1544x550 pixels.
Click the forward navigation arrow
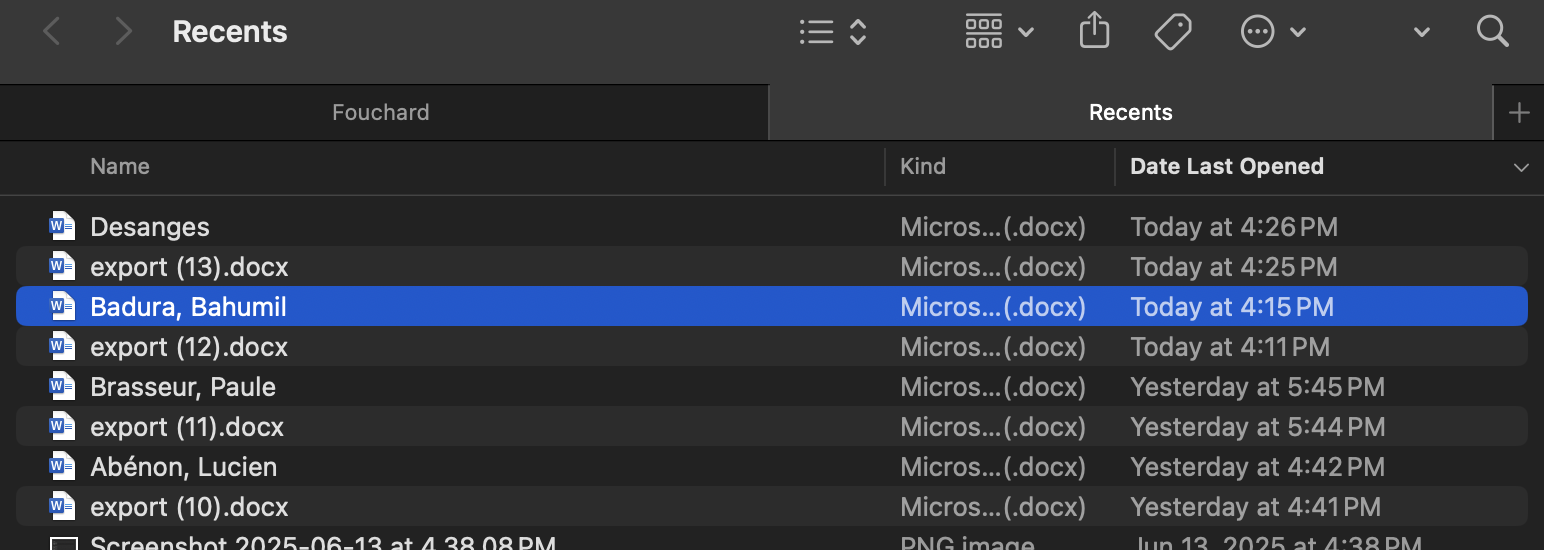point(123,32)
